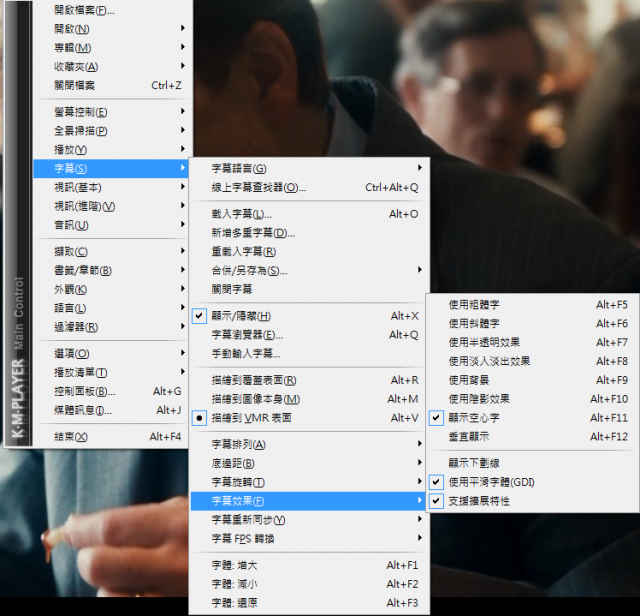The width and height of the screenshot is (640, 616).
Task: Choose 結束(X) to exit player
Action: pos(110,436)
